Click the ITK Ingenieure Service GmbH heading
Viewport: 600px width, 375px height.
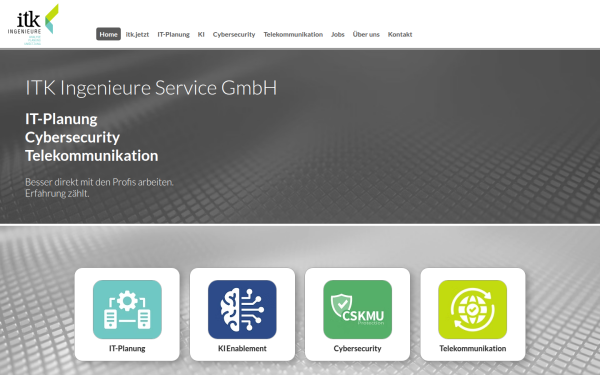tap(151, 88)
